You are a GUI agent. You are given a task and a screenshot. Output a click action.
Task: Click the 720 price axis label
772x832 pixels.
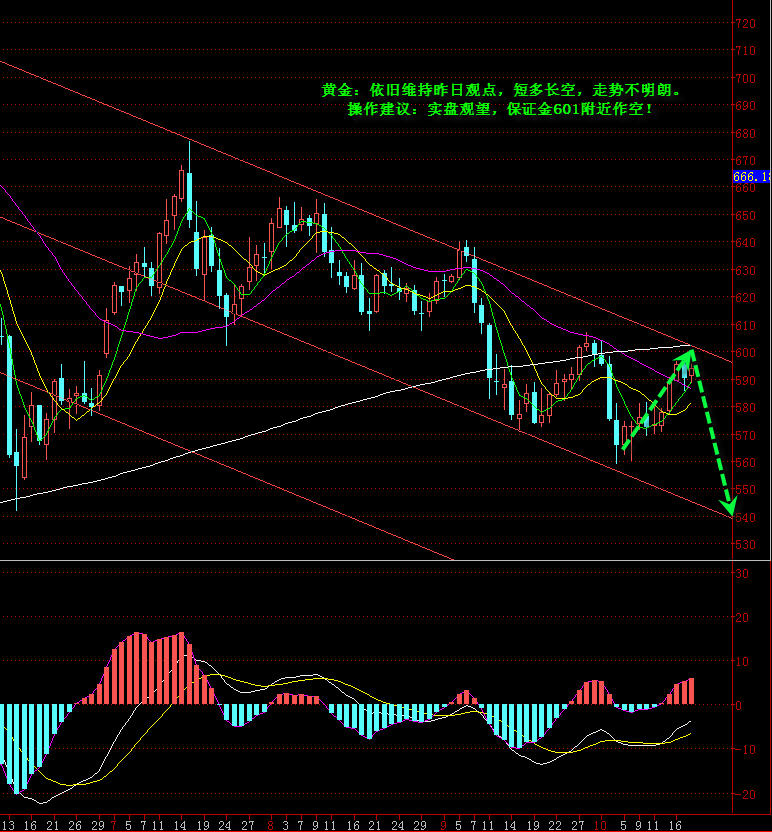click(745, 23)
